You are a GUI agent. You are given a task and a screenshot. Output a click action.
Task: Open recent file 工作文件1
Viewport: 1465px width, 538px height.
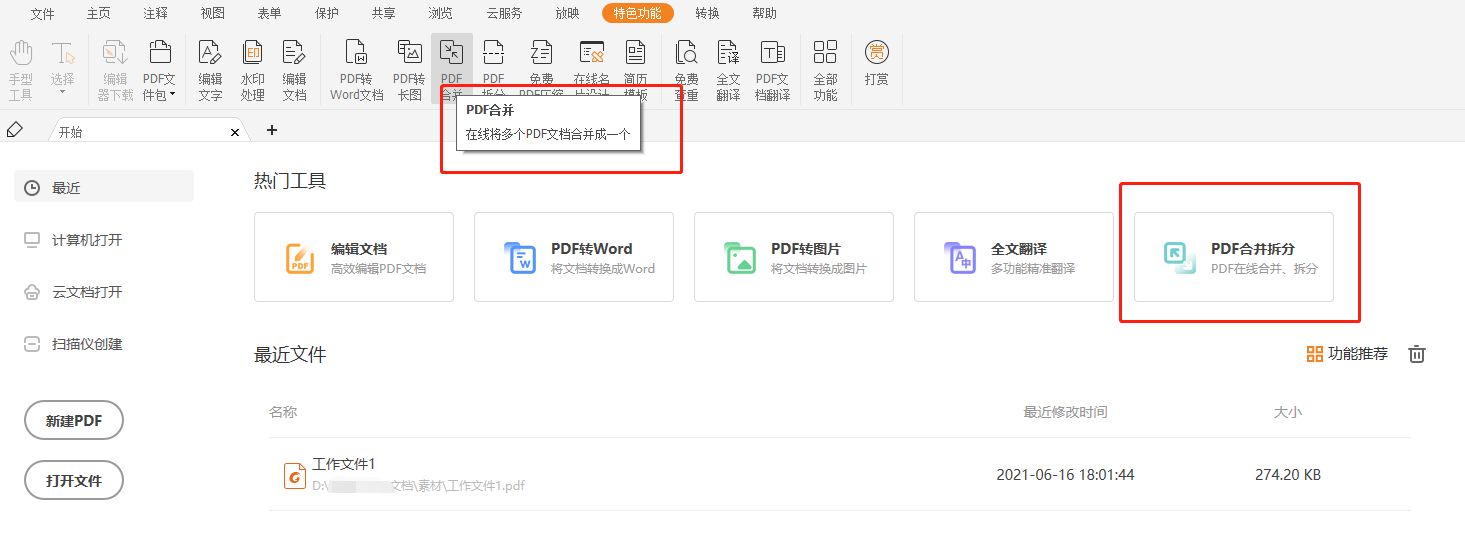point(840,474)
